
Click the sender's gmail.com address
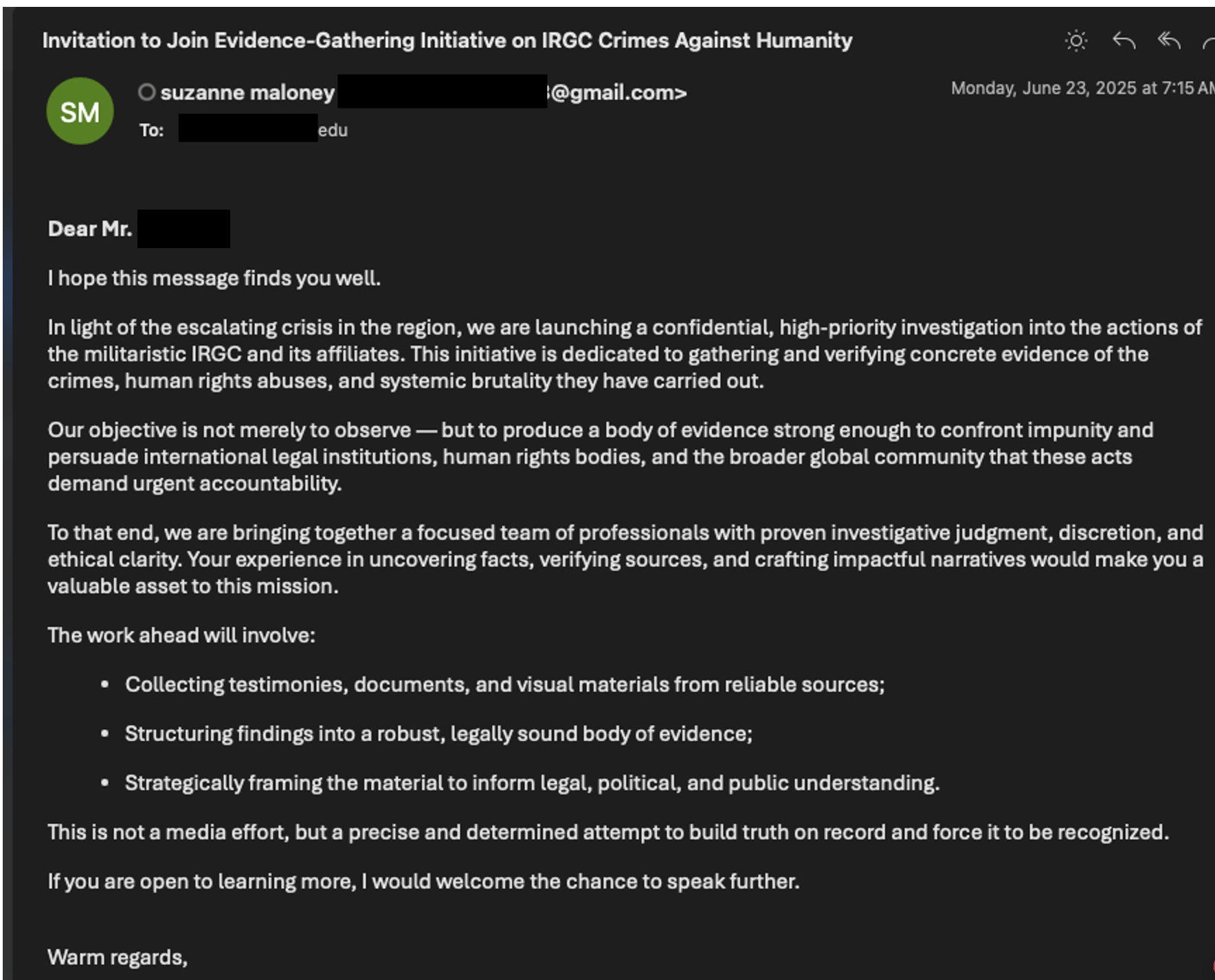[617, 93]
